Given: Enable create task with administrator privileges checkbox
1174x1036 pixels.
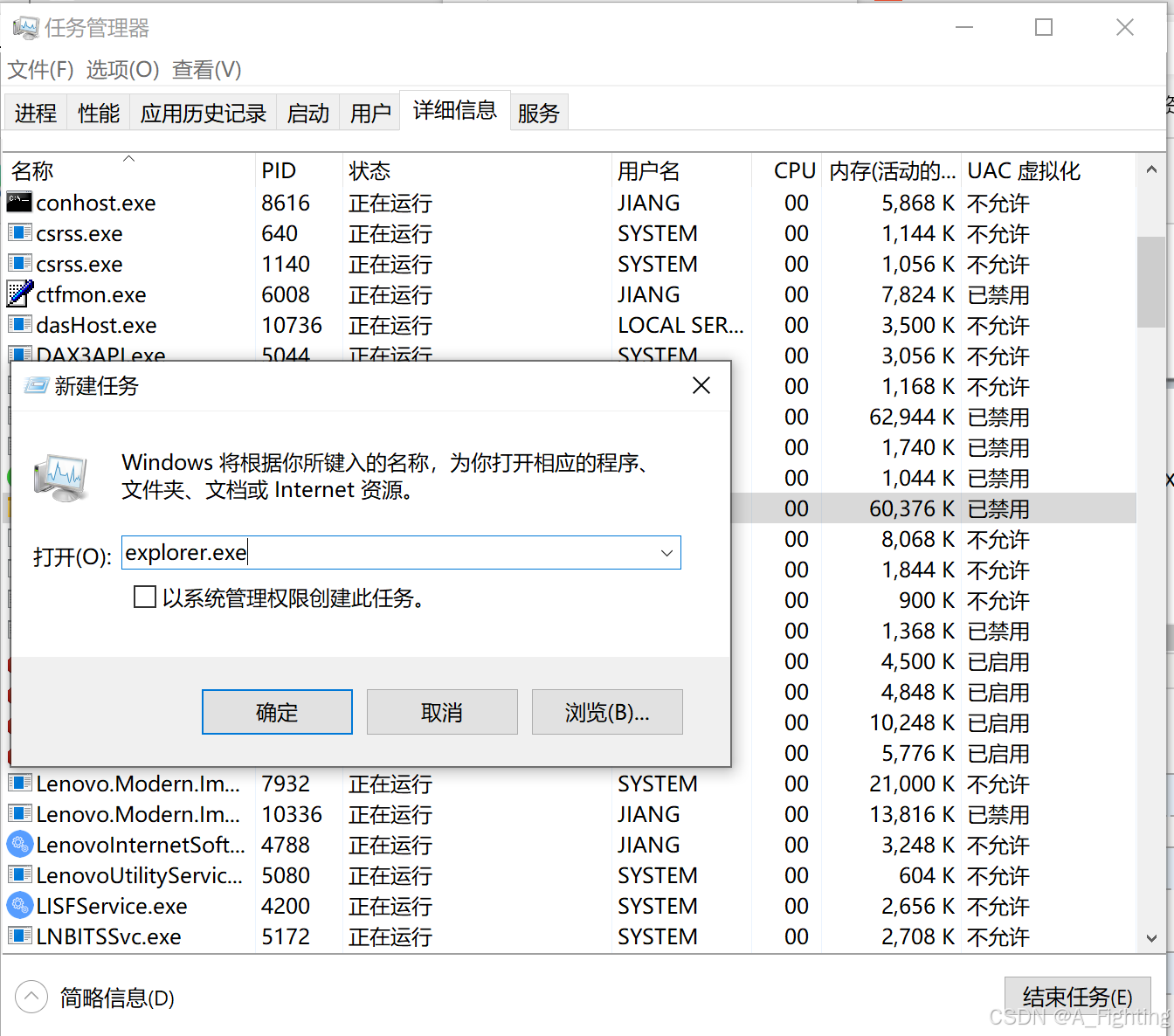Looking at the screenshot, I should [x=144, y=597].
